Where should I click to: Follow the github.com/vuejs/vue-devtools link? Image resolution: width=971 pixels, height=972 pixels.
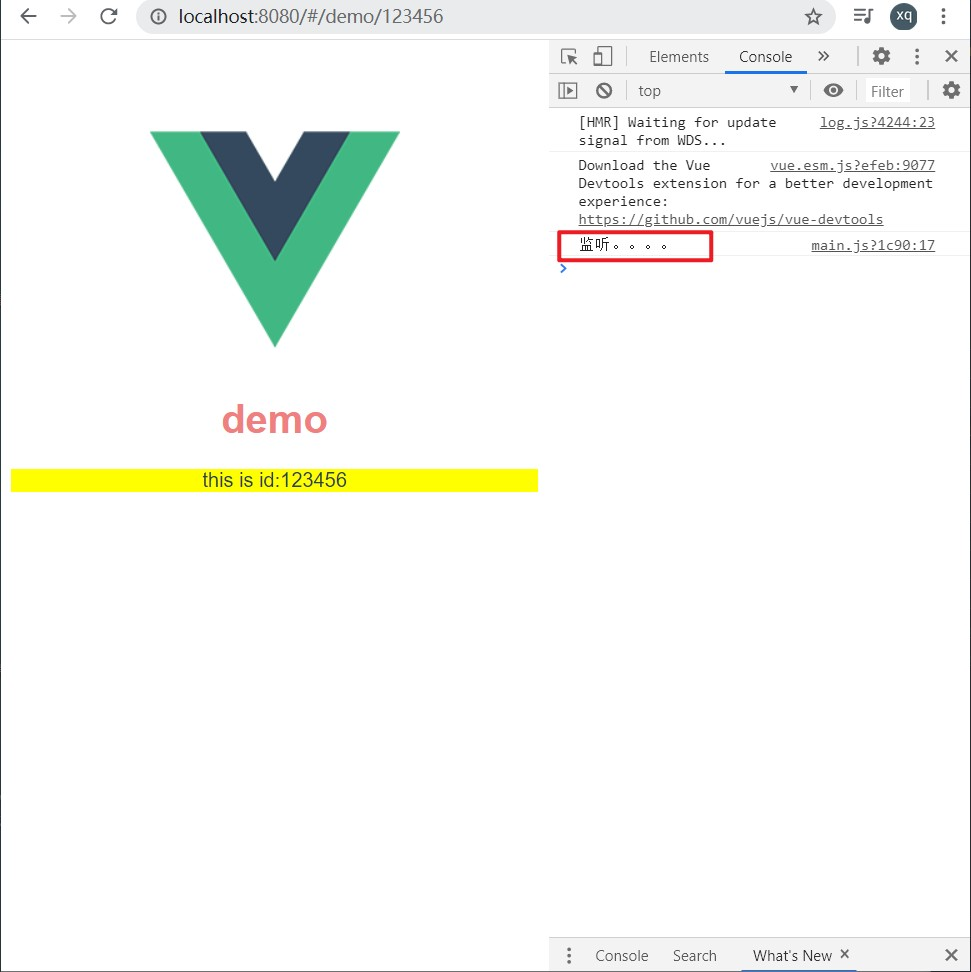tap(730, 219)
